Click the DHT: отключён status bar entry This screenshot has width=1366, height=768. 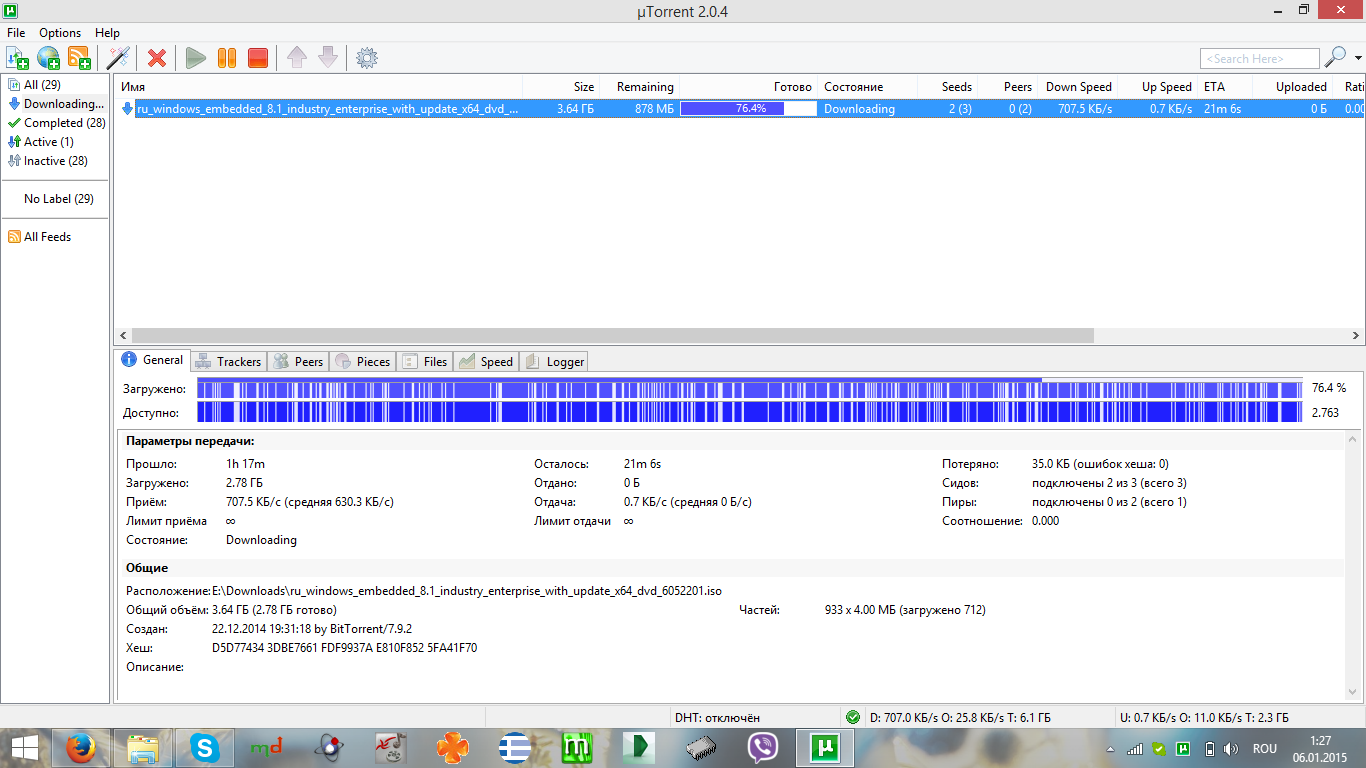[717, 717]
